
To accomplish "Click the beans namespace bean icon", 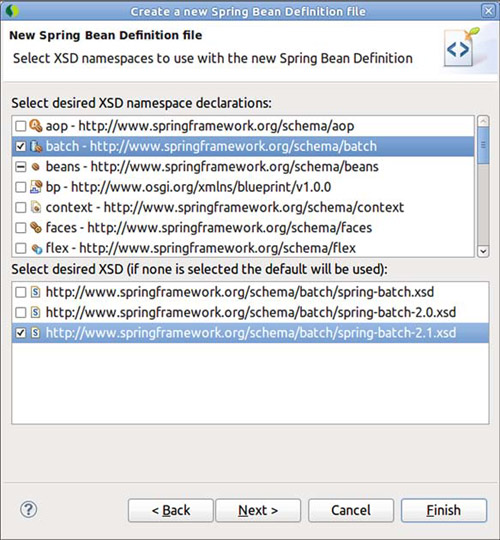I will tap(35, 167).
